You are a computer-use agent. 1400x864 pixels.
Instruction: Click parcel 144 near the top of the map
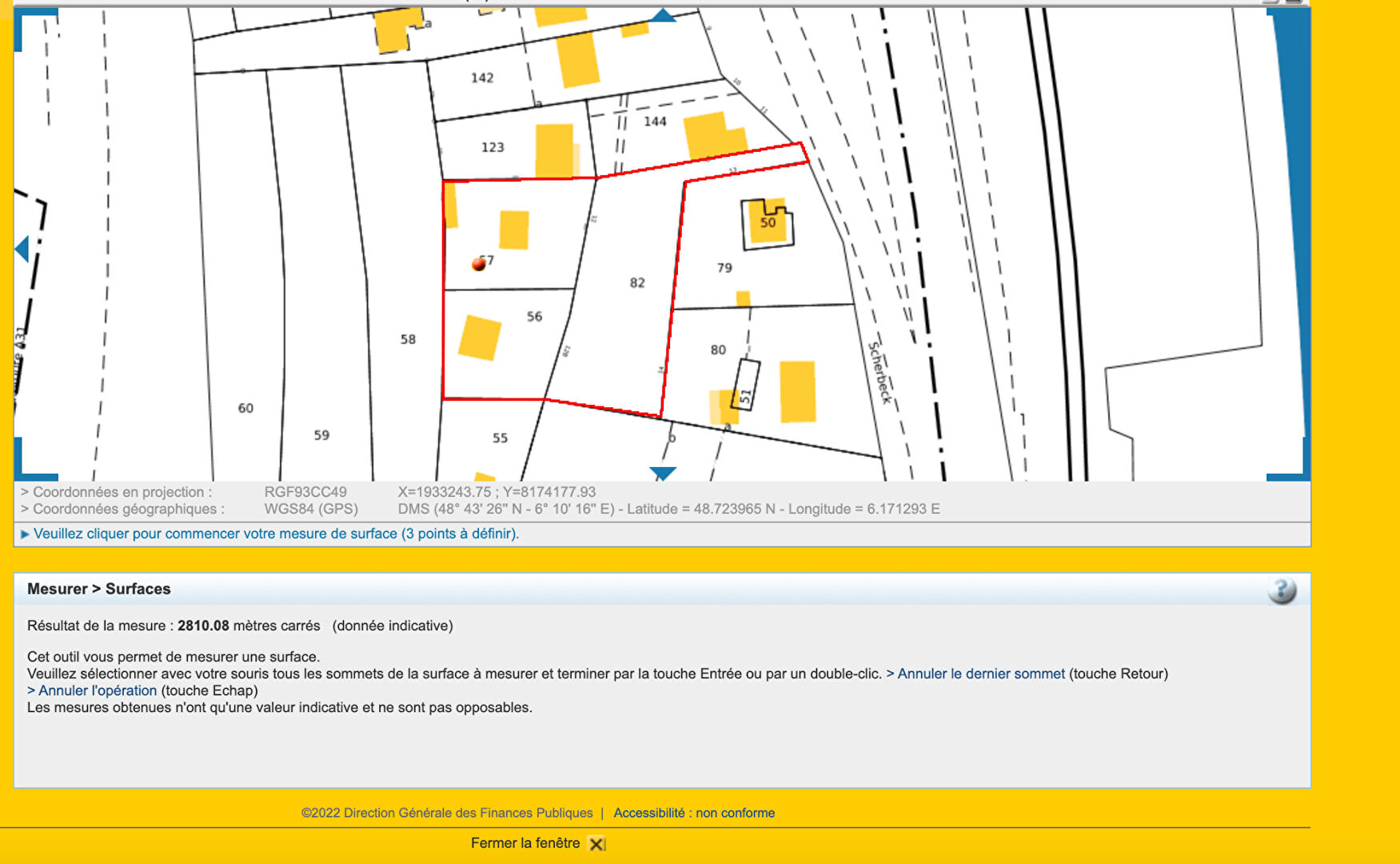[654, 122]
